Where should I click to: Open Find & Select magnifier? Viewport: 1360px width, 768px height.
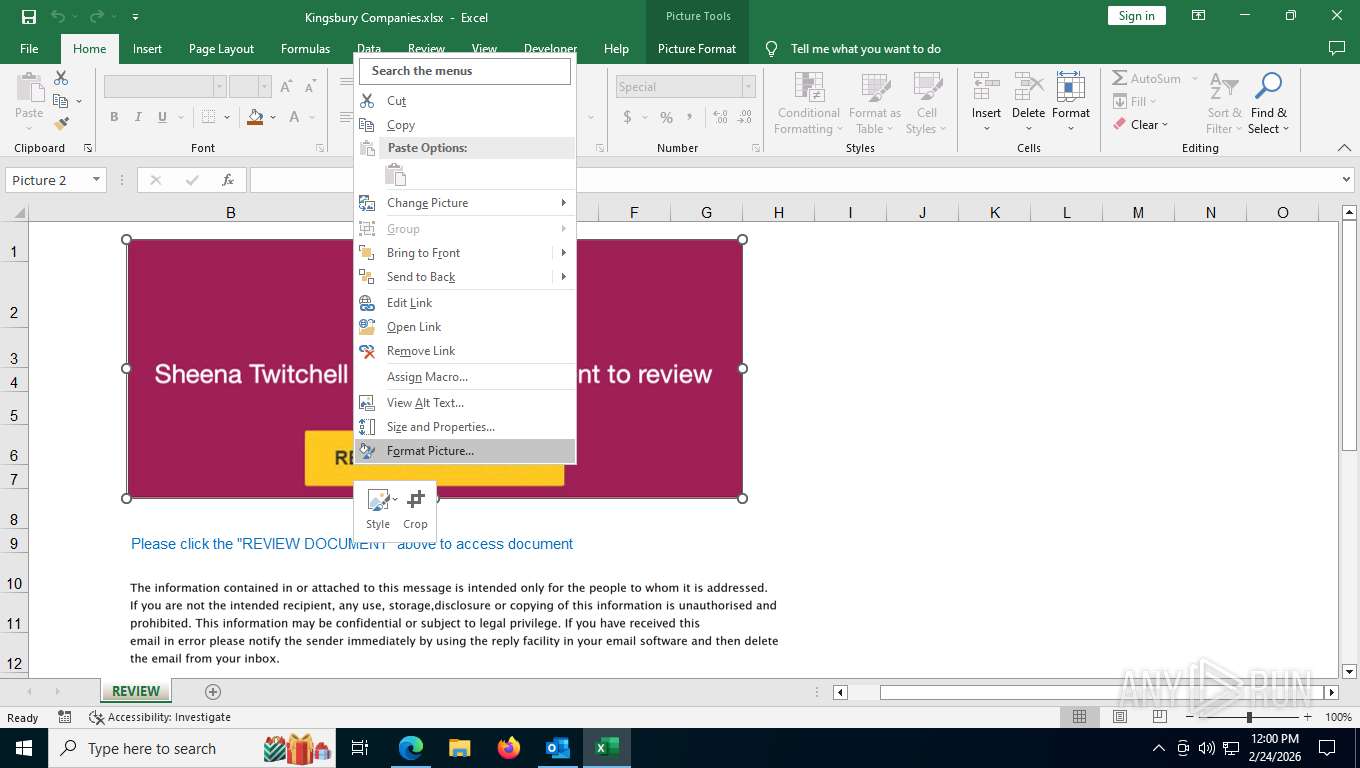tap(1269, 102)
